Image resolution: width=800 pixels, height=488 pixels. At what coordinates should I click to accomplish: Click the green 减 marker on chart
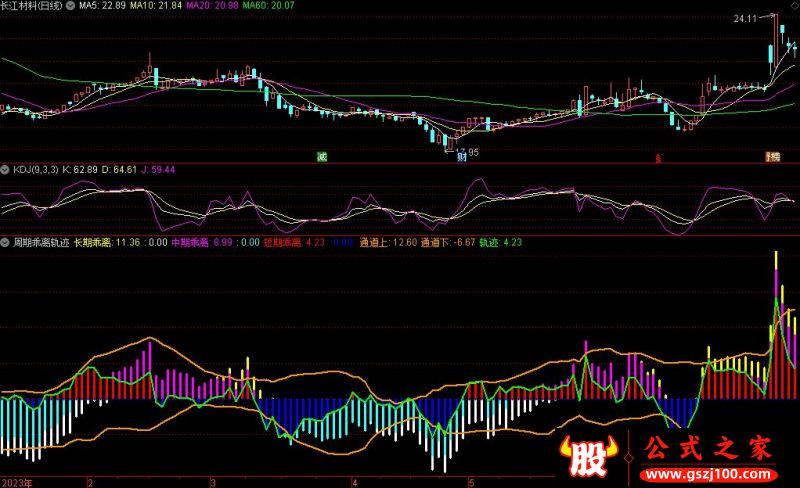pyautogui.click(x=322, y=156)
